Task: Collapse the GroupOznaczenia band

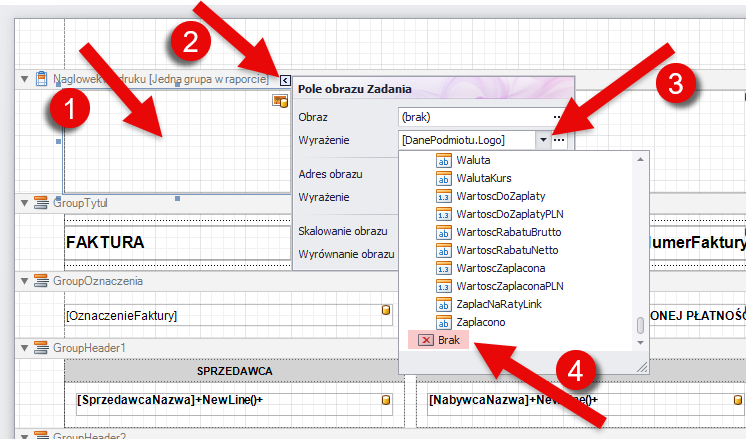Action: coord(24,282)
